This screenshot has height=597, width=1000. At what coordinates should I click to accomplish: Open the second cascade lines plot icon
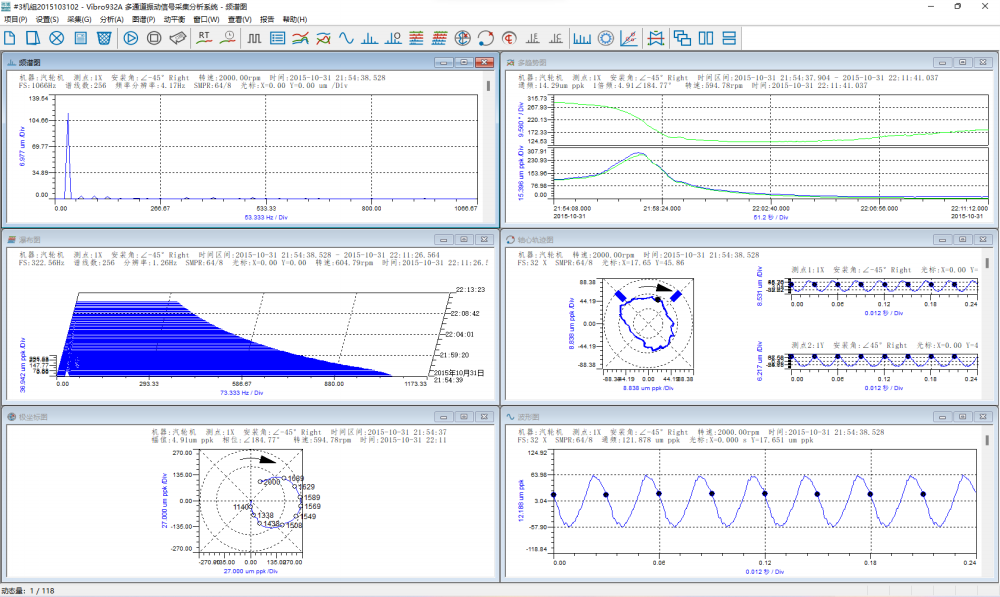[439, 38]
